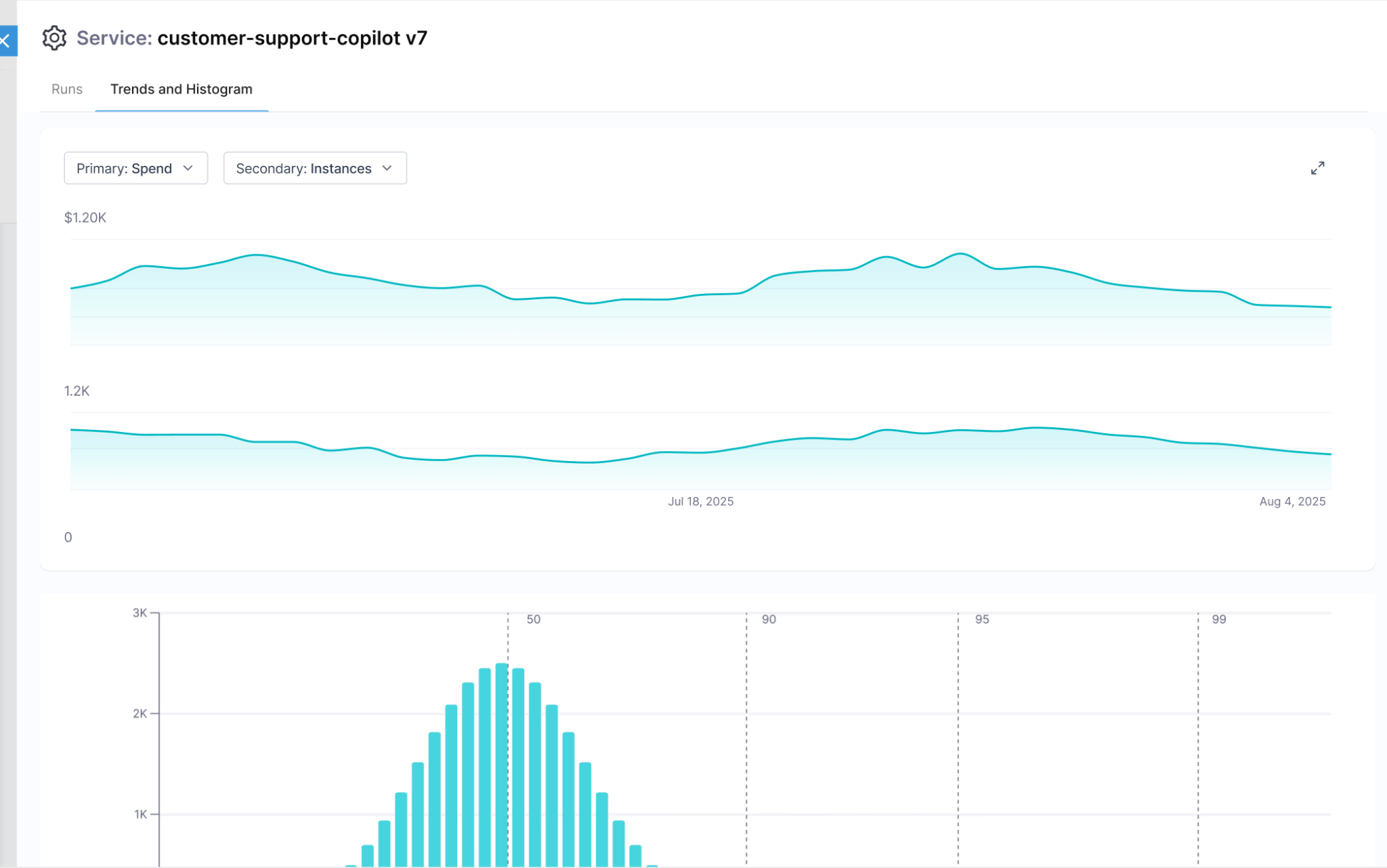Viewport: 1387px width, 868px height.
Task: Switch to the Runs tab
Action: tap(67, 89)
